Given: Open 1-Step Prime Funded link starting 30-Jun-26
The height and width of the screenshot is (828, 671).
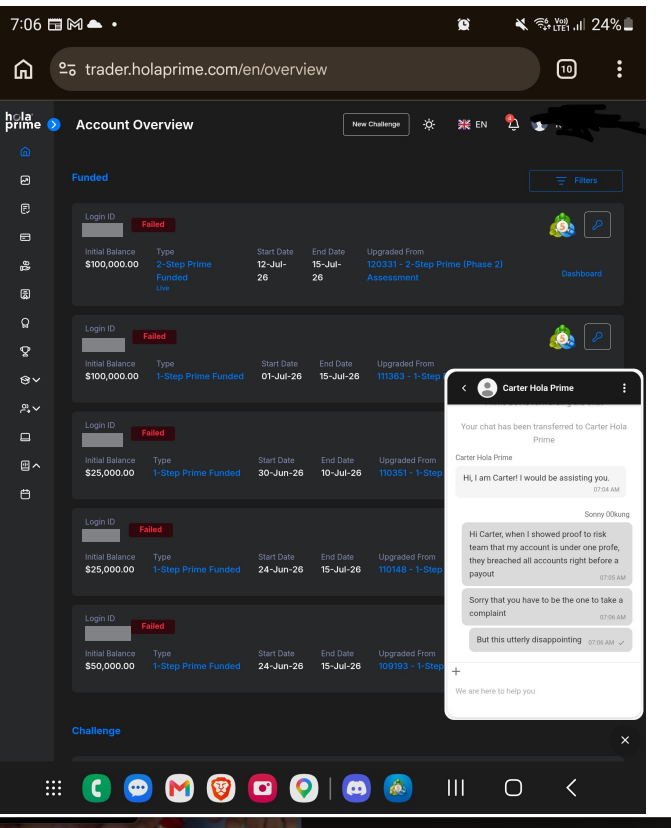Looking at the screenshot, I should tap(196, 473).
